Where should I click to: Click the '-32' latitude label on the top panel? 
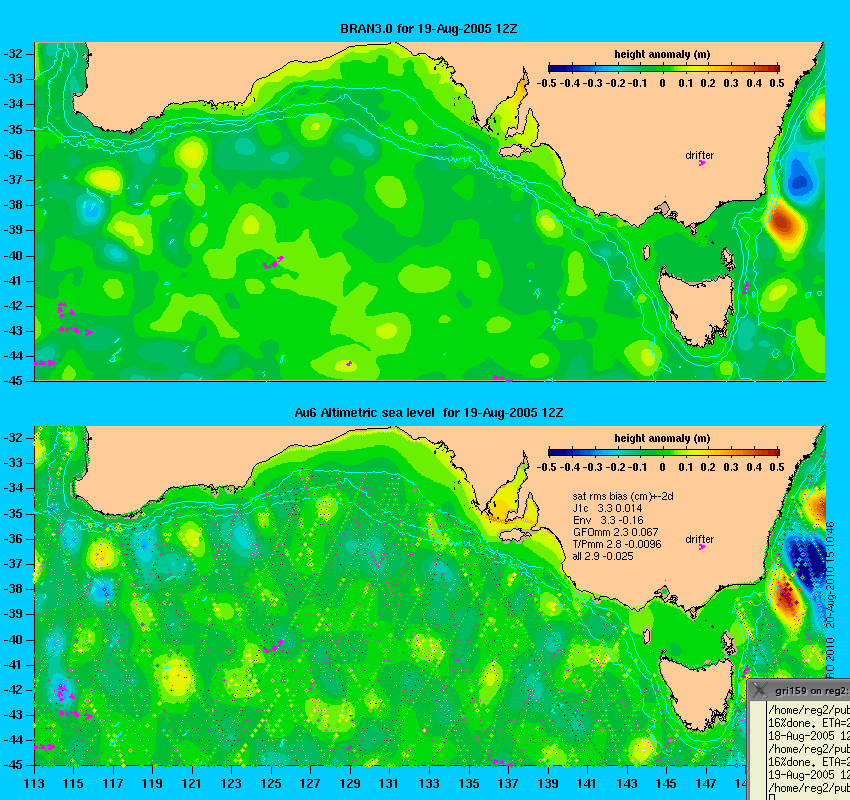tap(14, 54)
